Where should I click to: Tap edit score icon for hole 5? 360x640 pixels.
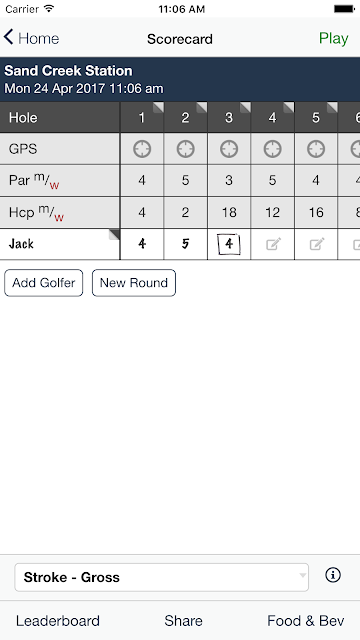[x=317, y=244]
